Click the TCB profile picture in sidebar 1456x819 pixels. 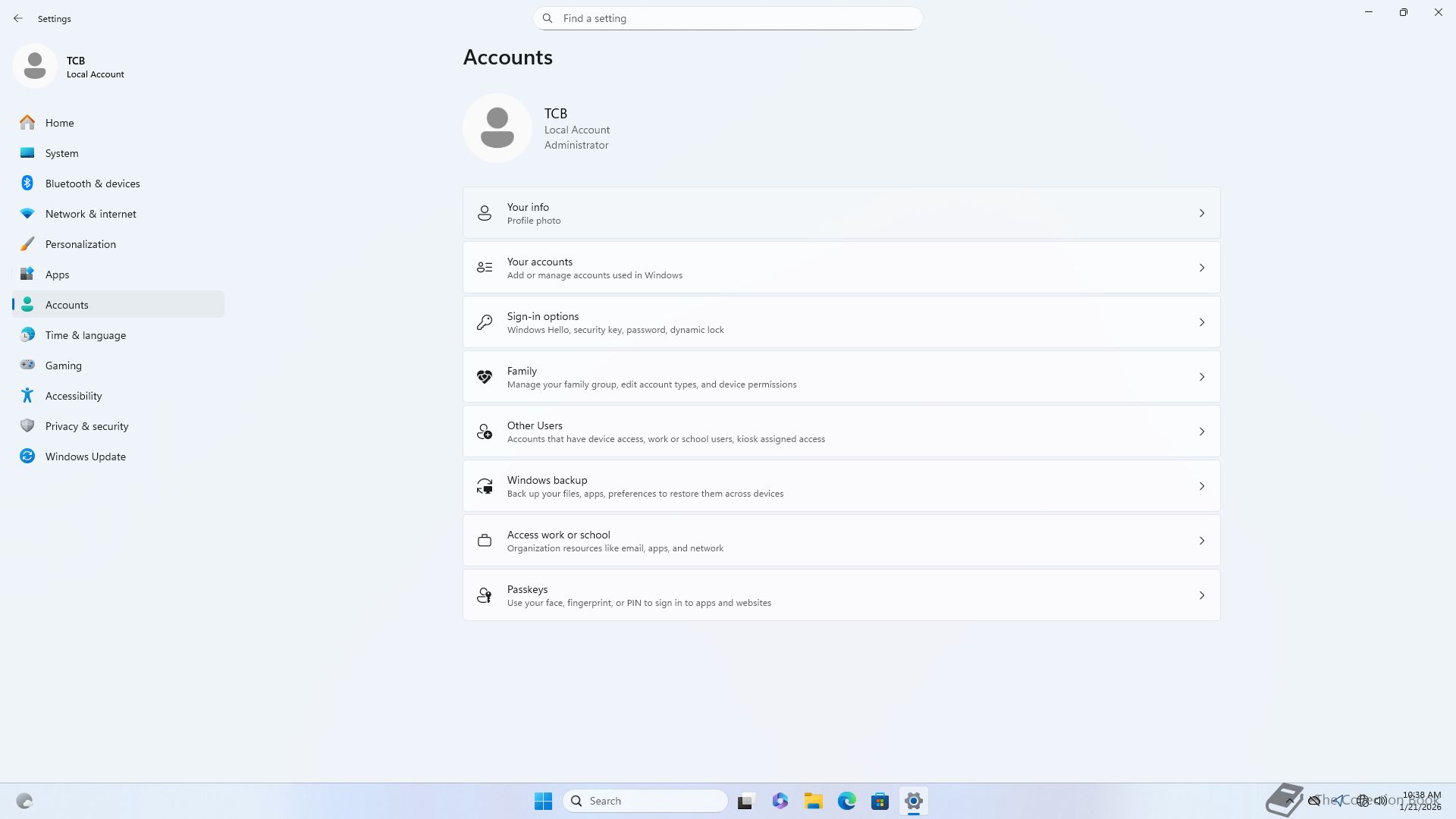click(x=35, y=66)
